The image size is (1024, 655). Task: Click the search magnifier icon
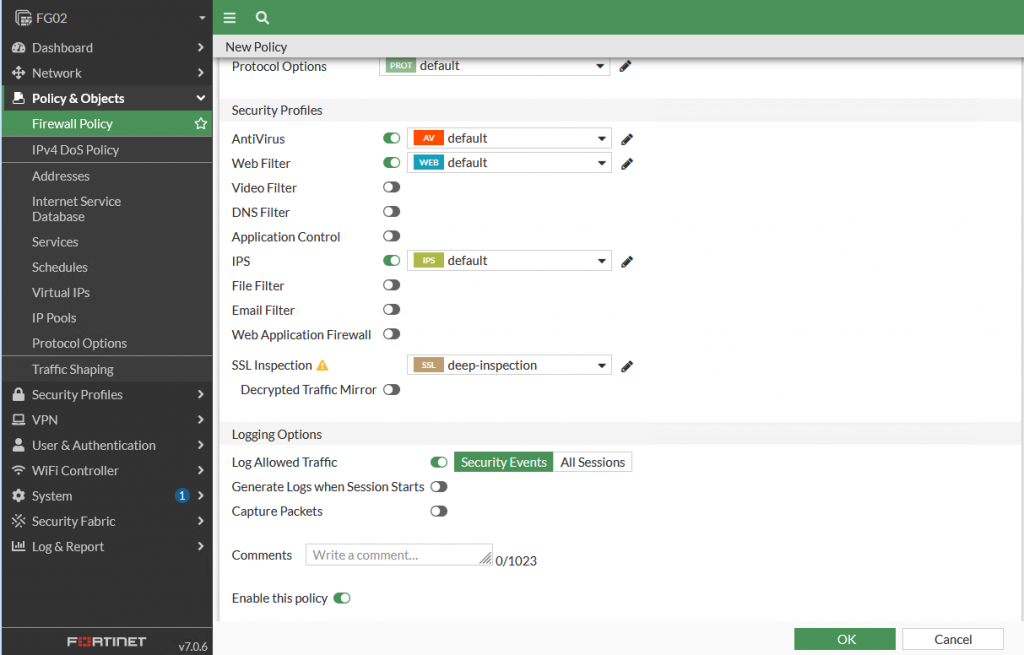pos(262,18)
